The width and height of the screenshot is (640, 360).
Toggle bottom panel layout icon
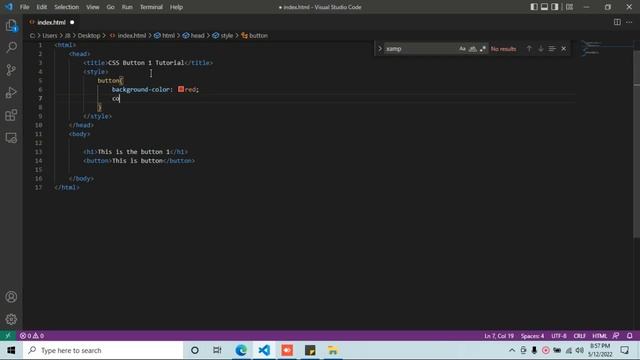pyautogui.click(x=544, y=7)
